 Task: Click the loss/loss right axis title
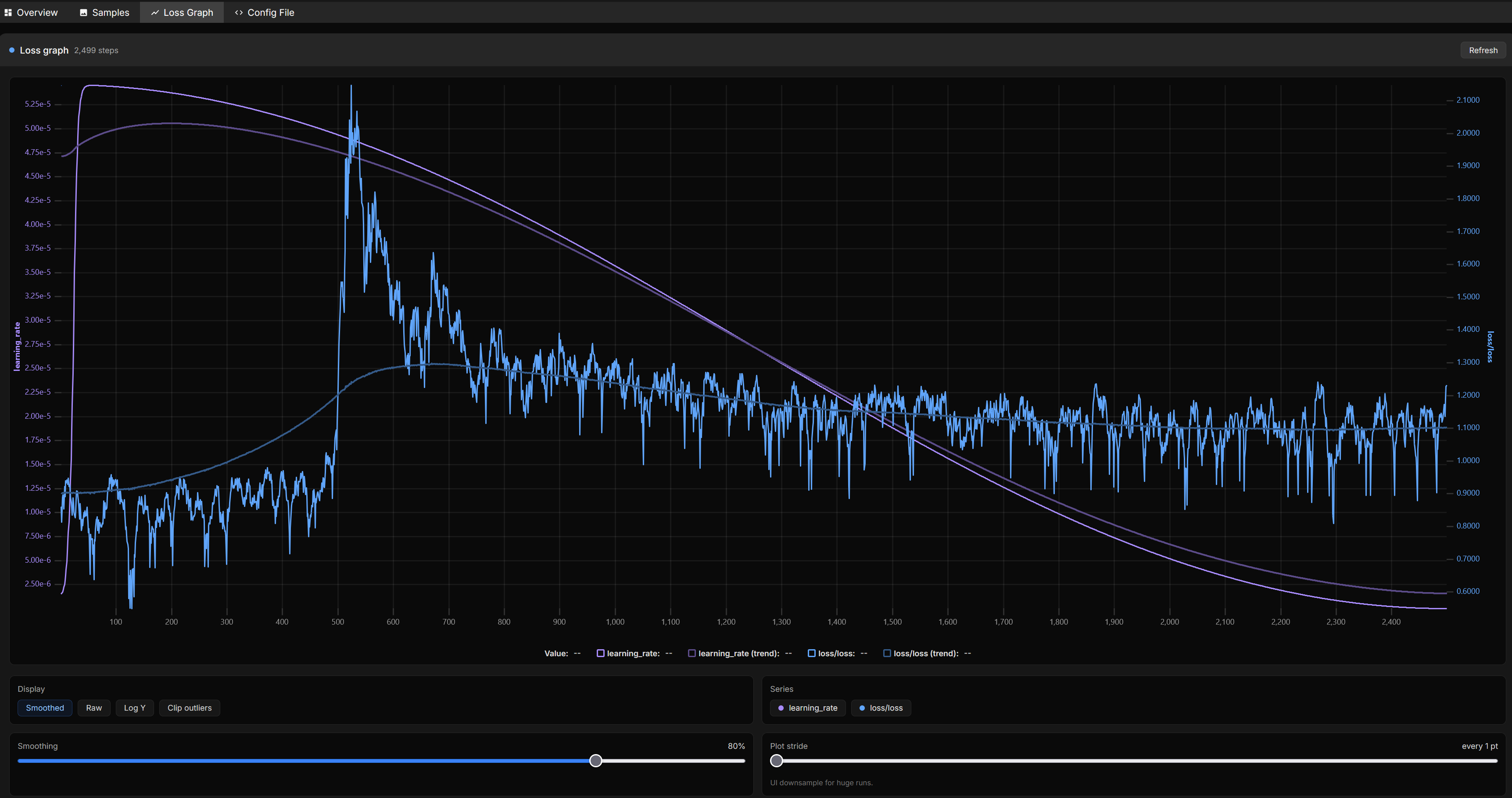point(1490,346)
